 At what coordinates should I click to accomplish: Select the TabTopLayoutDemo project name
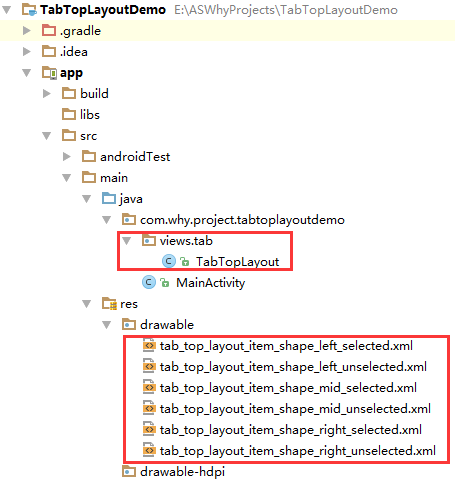(x=103, y=10)
